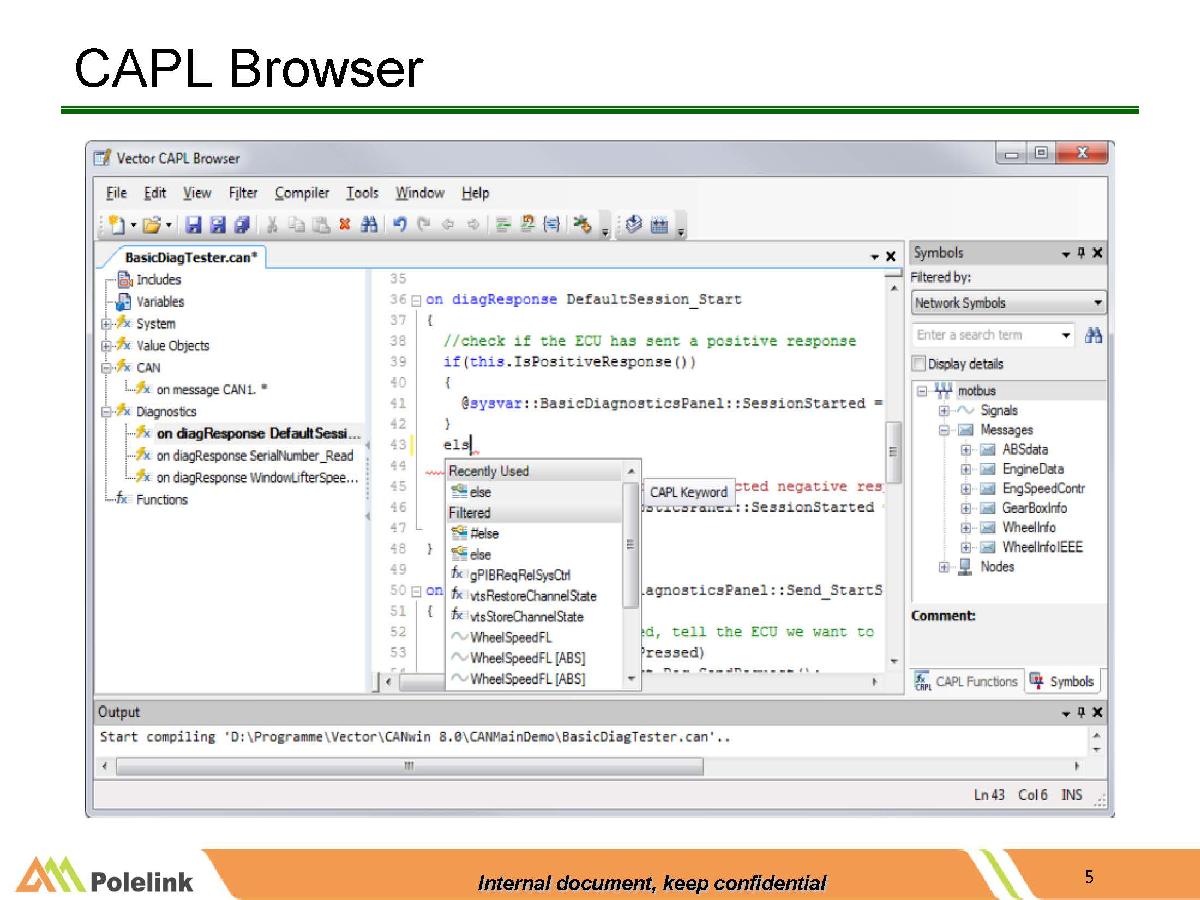Switch to the CAPL Functions tab
The image size is (1200, 900).
click(967, 682)
